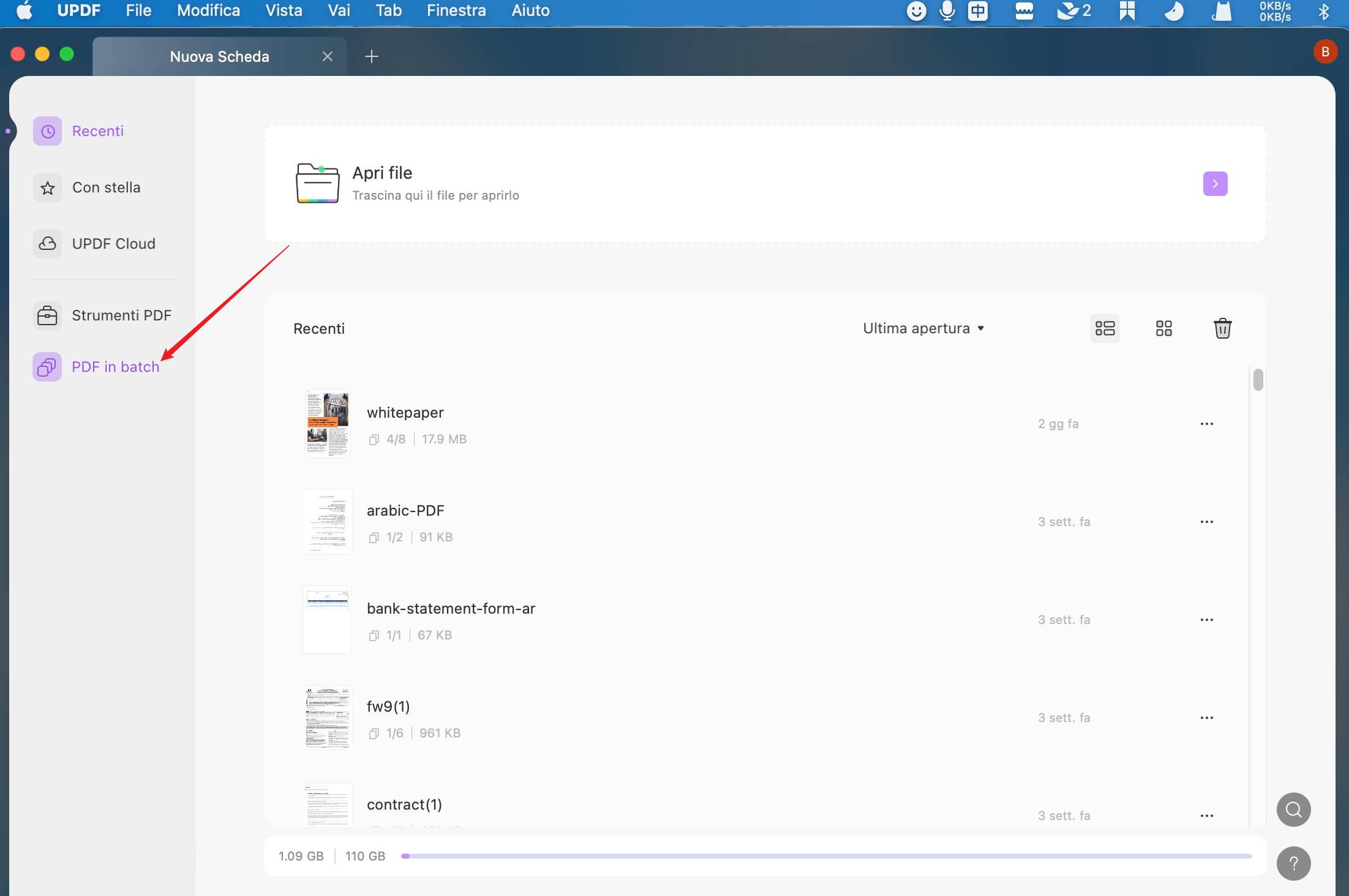Click the bookmark menu bar icon
The height and width of the screenshot is (896, 1349).
(1127, 10)
